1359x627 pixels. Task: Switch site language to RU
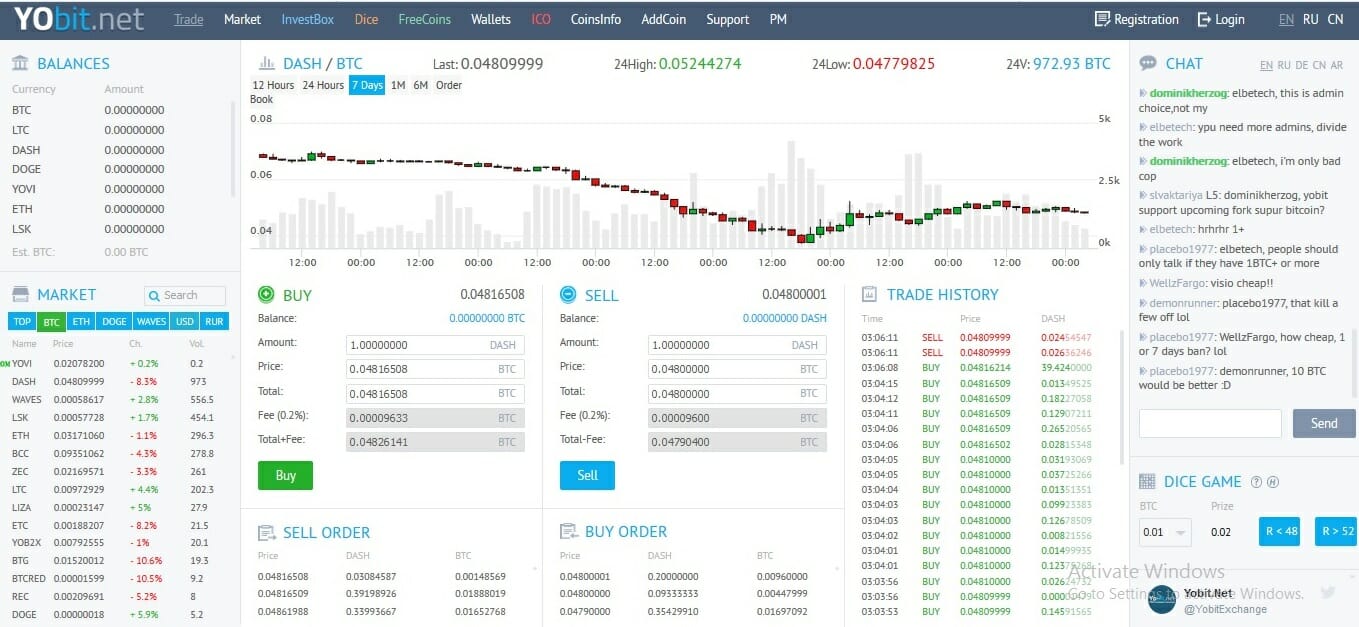(x=1310, y=19)
